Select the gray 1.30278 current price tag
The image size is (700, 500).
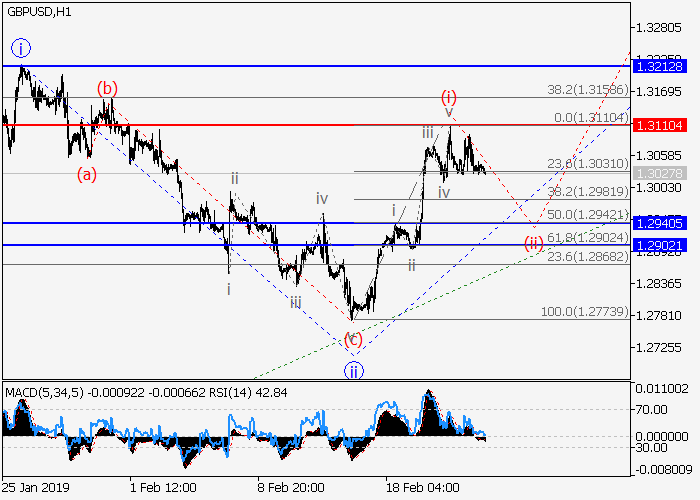point(660,173)
